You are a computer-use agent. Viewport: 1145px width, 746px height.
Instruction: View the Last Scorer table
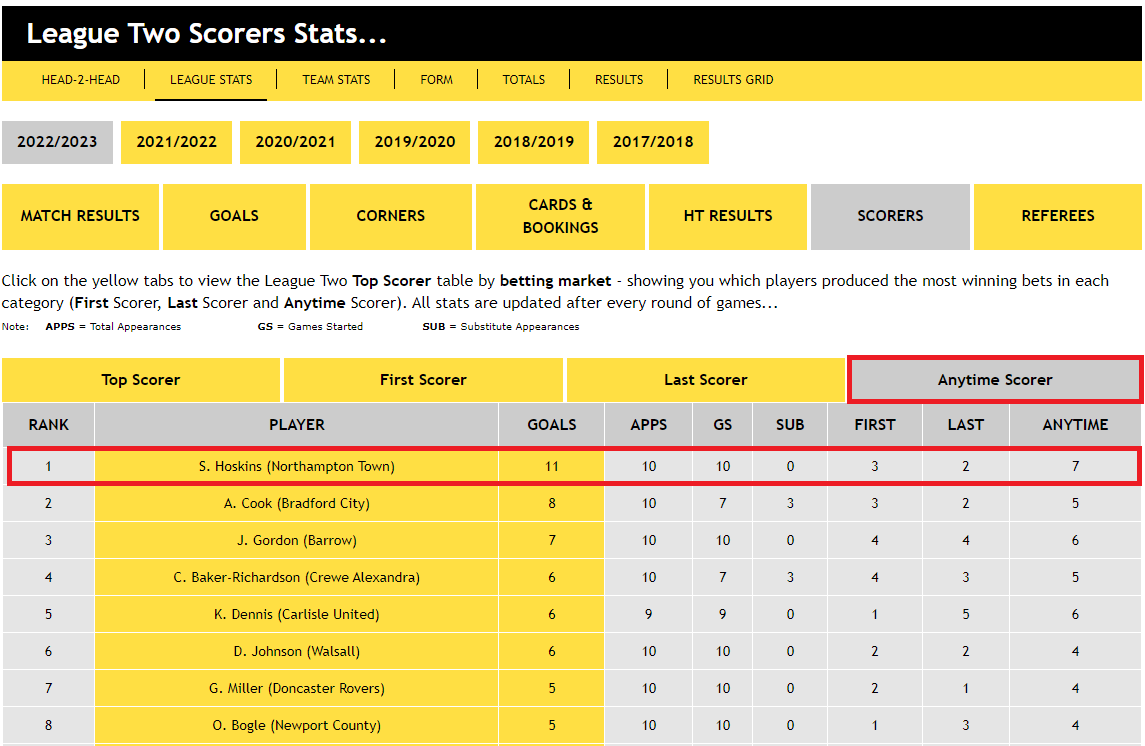(705, 380)
